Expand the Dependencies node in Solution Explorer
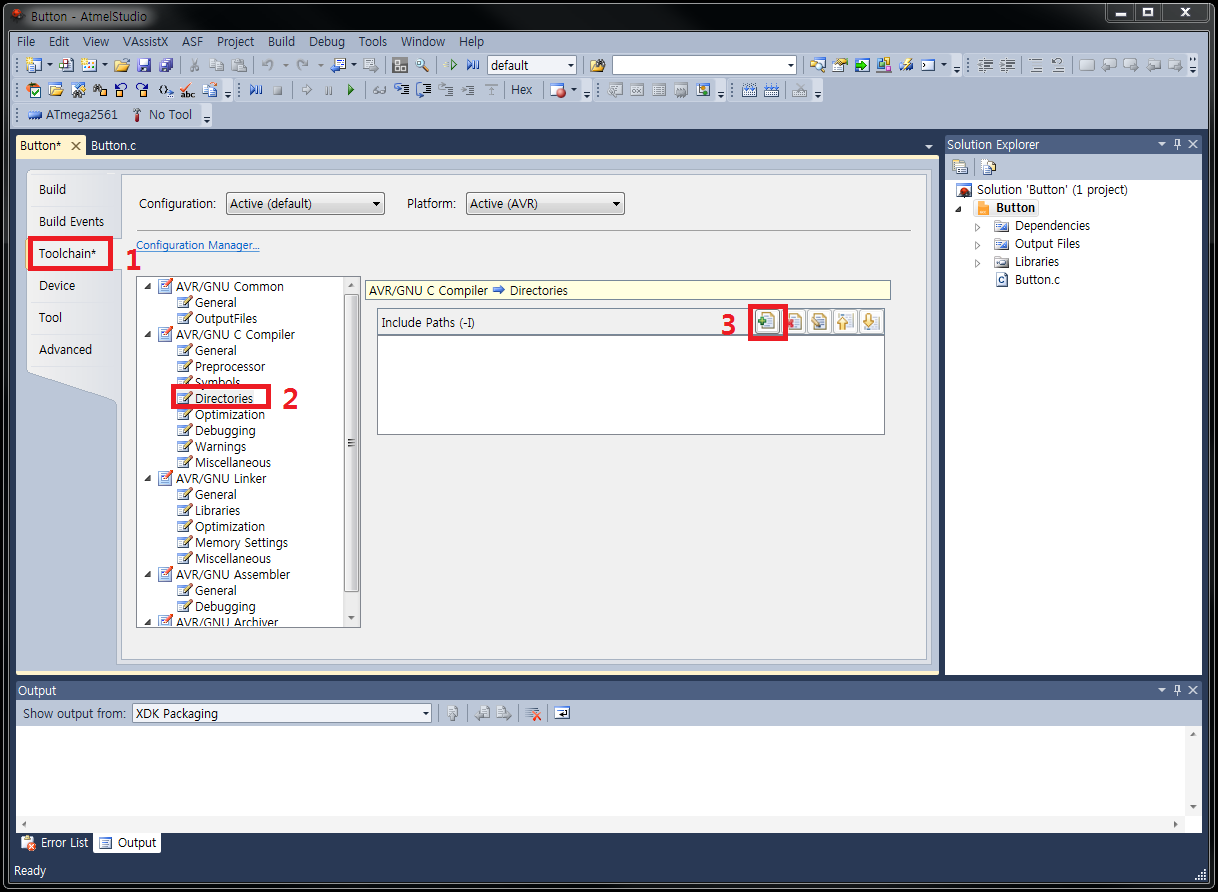 pyautogui.click(x=978, y=227)
